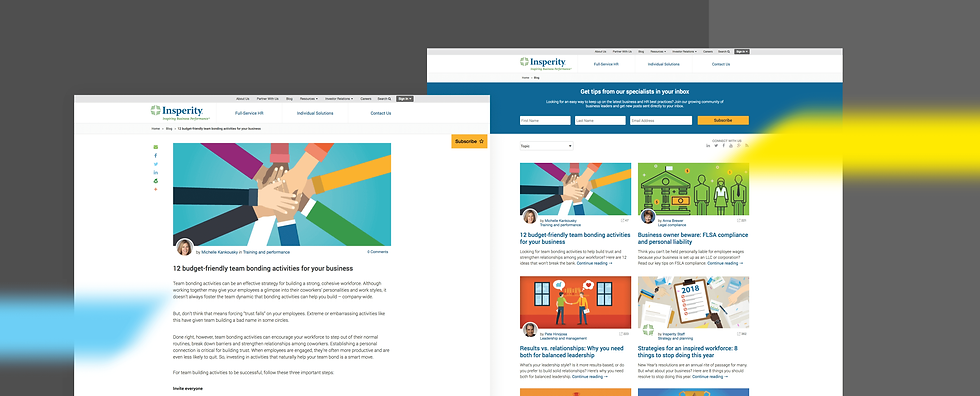Click orange plus more-sharing icon
Viewport: 980px width, 396px height.
coord(156,189)
